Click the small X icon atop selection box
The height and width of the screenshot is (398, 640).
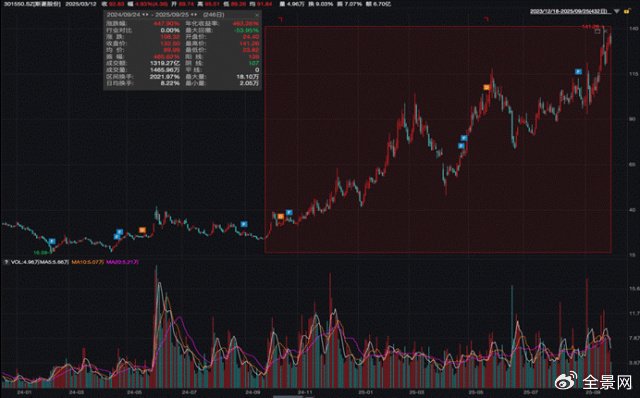pyautogui.click(x=606, y=31)
